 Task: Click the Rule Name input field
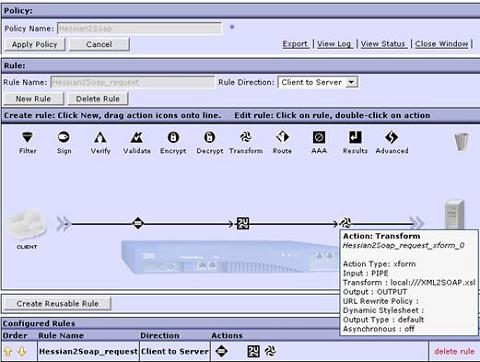point(132,82)
